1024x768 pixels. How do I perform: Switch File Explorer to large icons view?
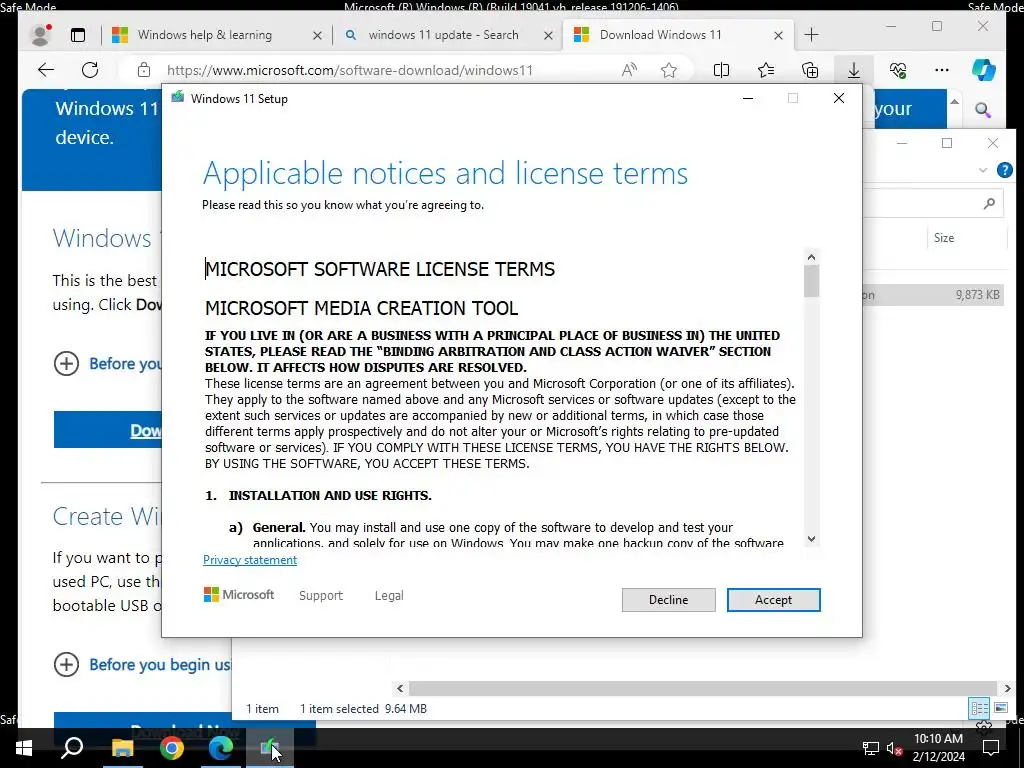tap(1000, 708)
